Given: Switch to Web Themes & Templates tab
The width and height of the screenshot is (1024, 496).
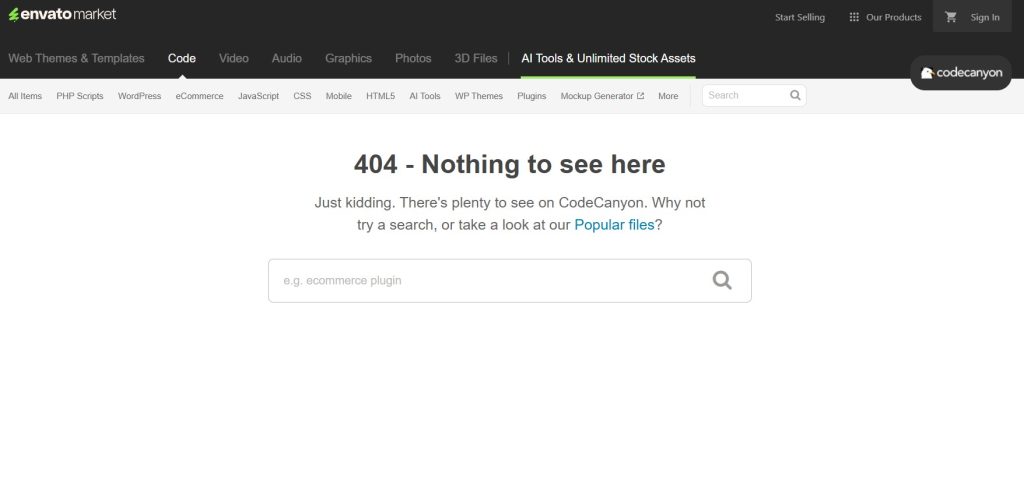Looking at the screenshot, I should pyautogui.click(x=76, y=58).
